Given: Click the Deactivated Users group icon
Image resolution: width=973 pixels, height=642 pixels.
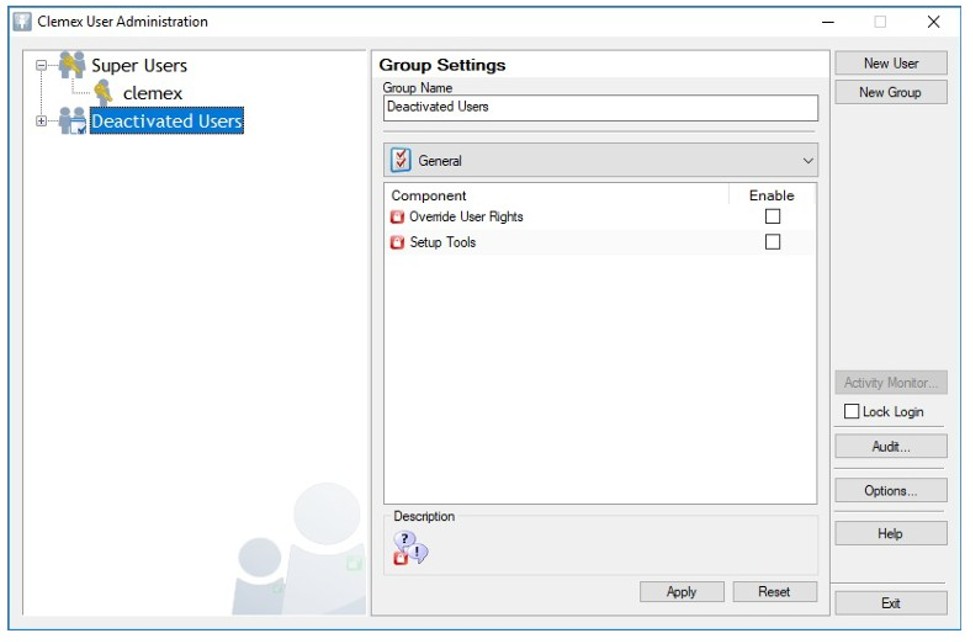Looking at the screenshot, I should coord(73,120).
